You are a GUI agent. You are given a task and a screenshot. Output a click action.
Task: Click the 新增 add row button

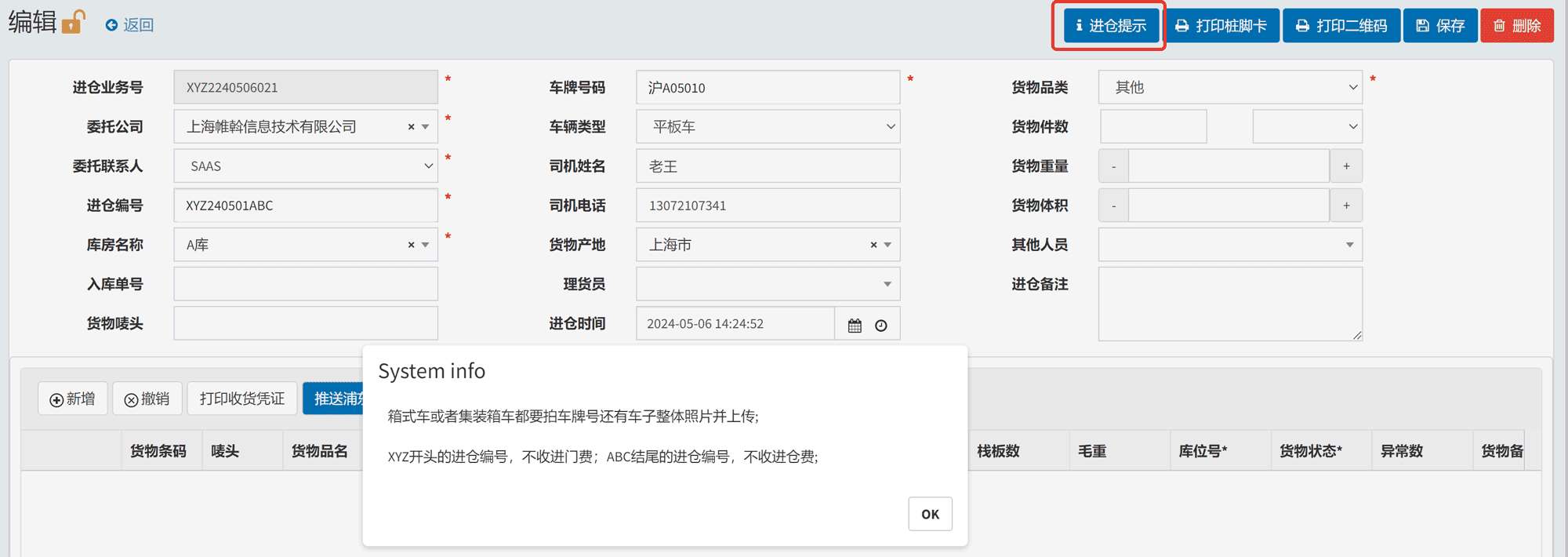click(73, 399)
